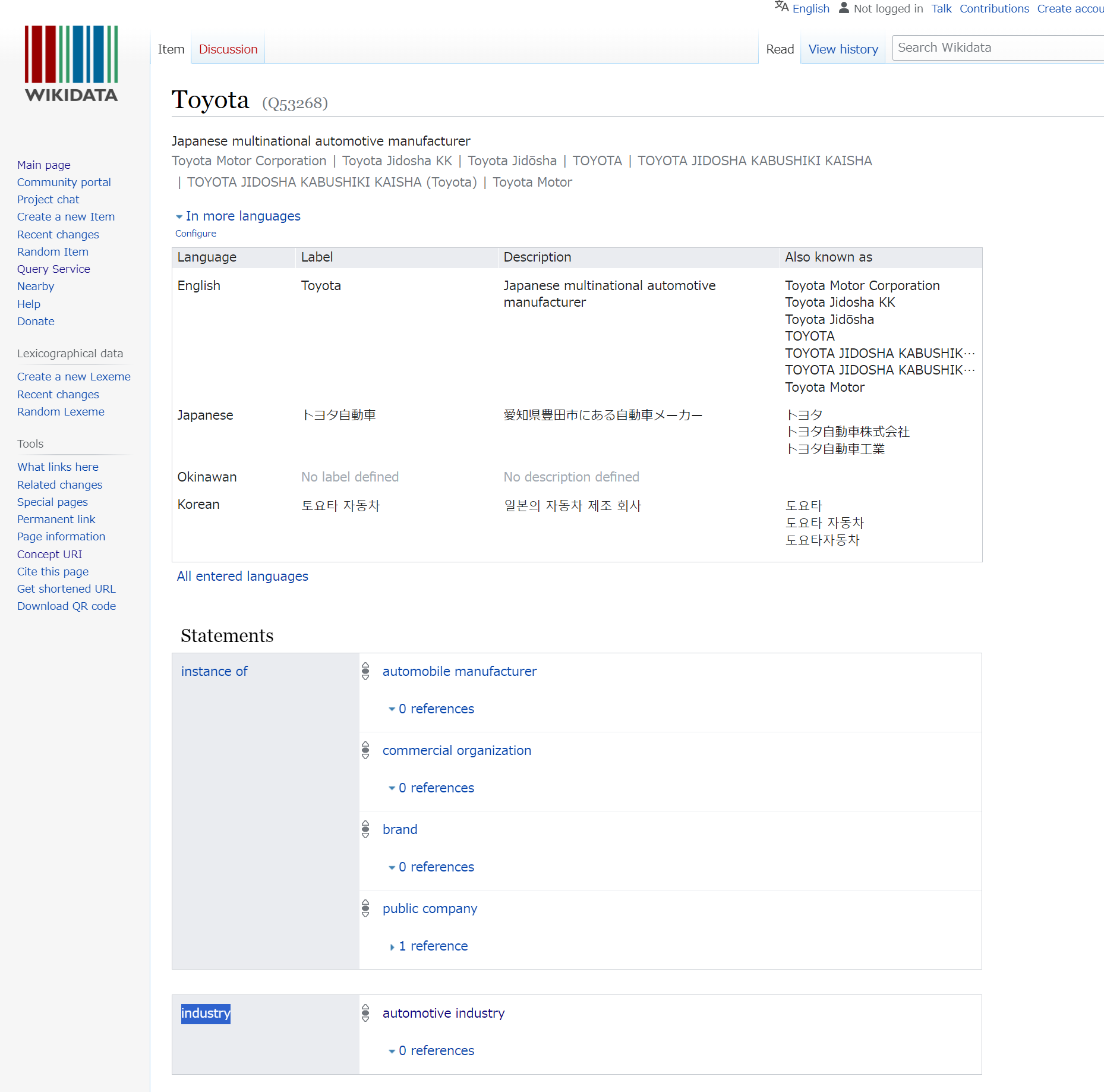Click the Donate link

point(36,321)
